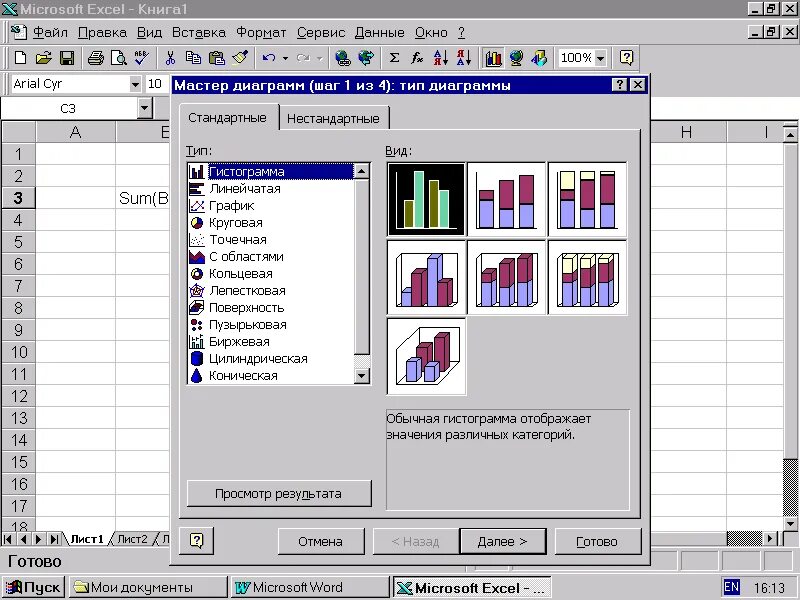Viewport: 800px width, 600px height.
Task: Click the AutoSum sigma icon
Action: point(394,58)
